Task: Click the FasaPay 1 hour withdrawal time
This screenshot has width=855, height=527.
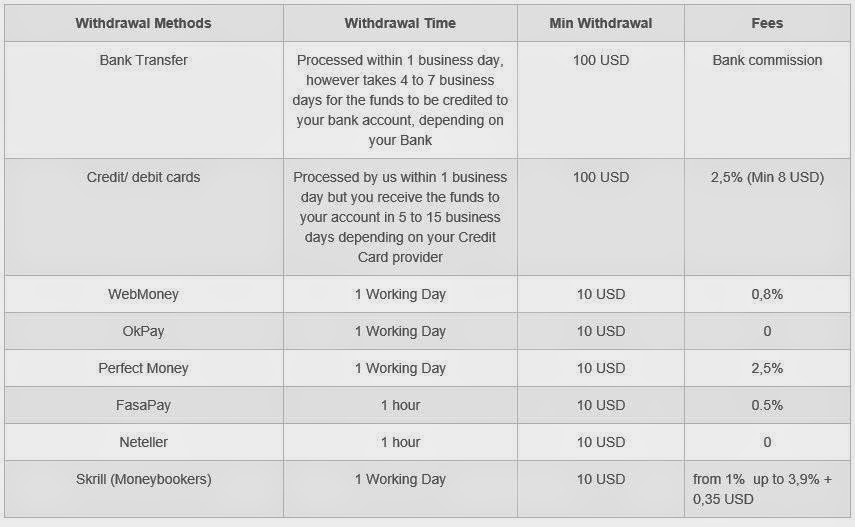Action: [400, 405]
